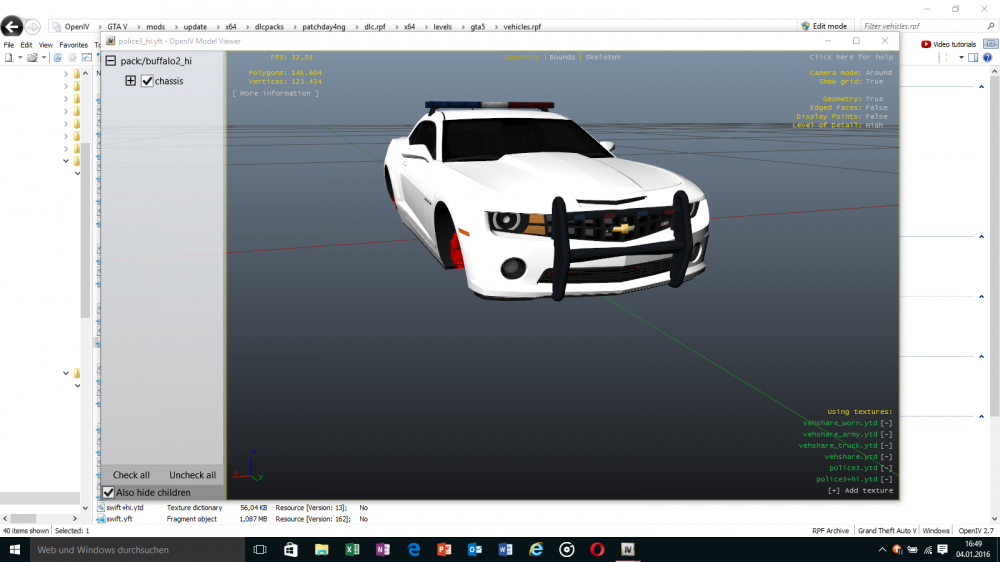Click the Check all button

coord(131,475)
